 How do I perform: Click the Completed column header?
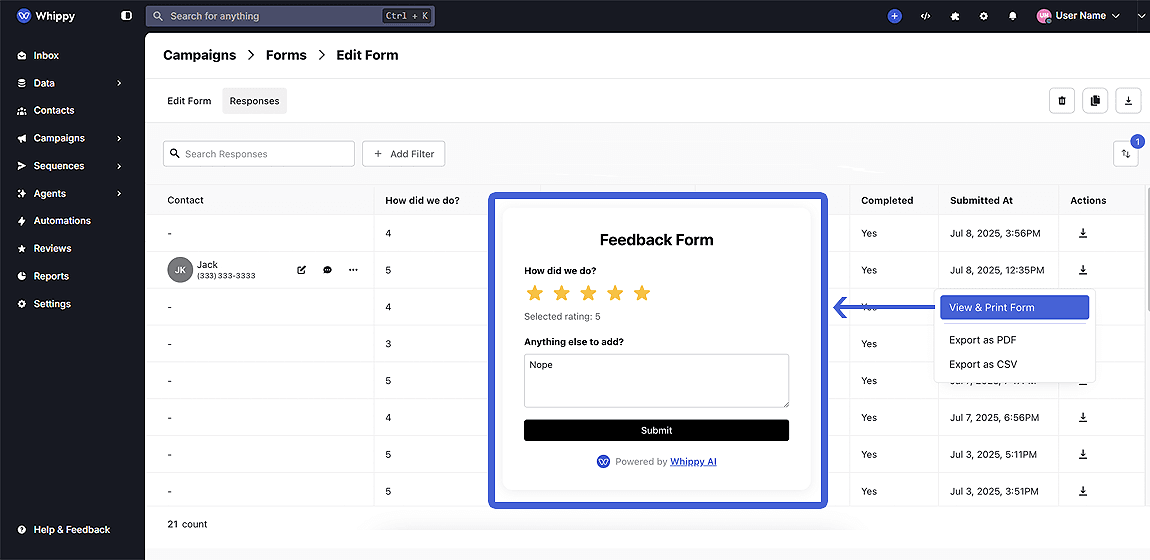coord(887,200)
